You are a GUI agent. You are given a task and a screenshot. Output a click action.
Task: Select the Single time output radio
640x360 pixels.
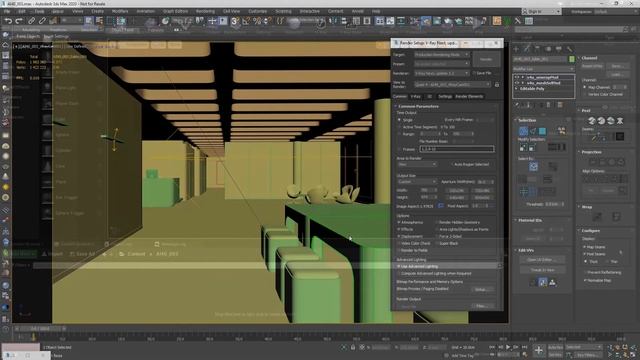[x=399, y=120]
